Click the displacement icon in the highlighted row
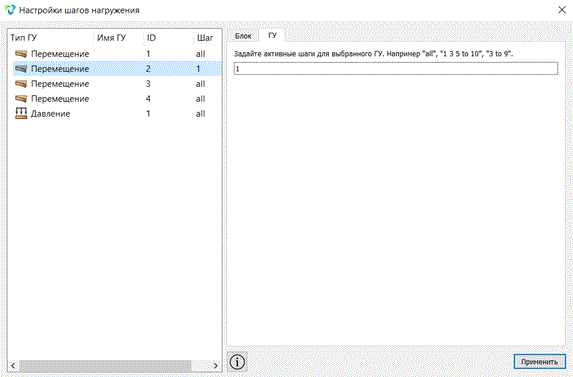The image size is (573, 377). pyautogui.click(x=21, y=69)
